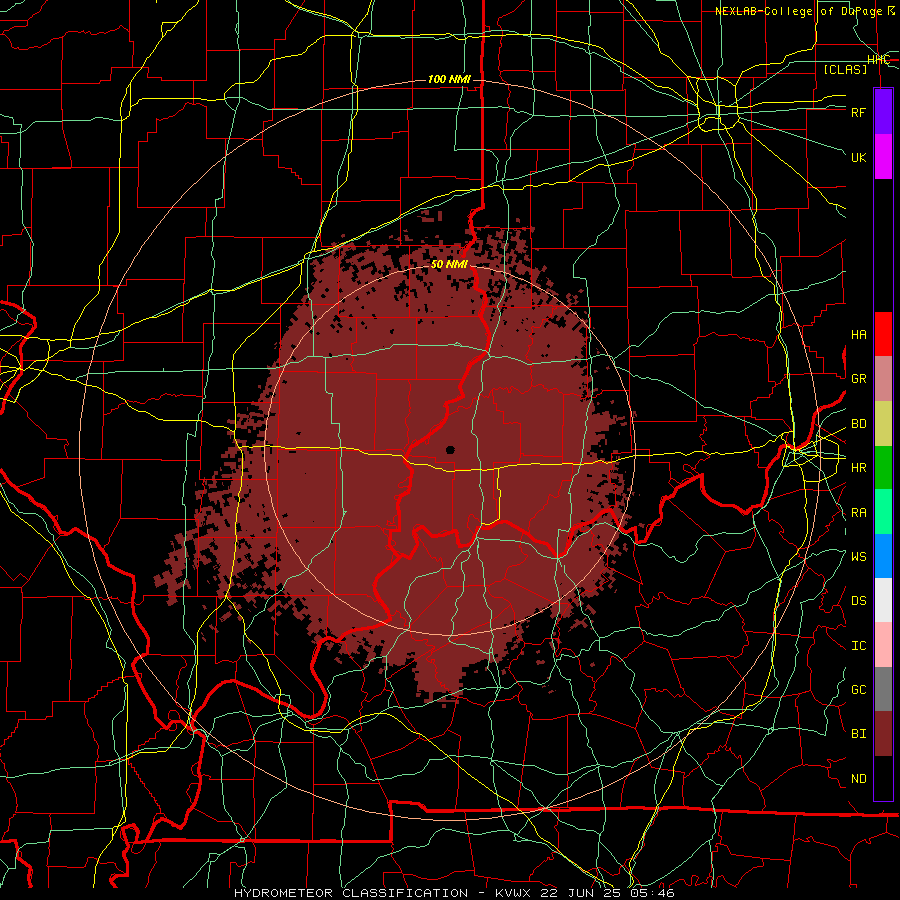Click the HA red legend swatch

(883, 334)
